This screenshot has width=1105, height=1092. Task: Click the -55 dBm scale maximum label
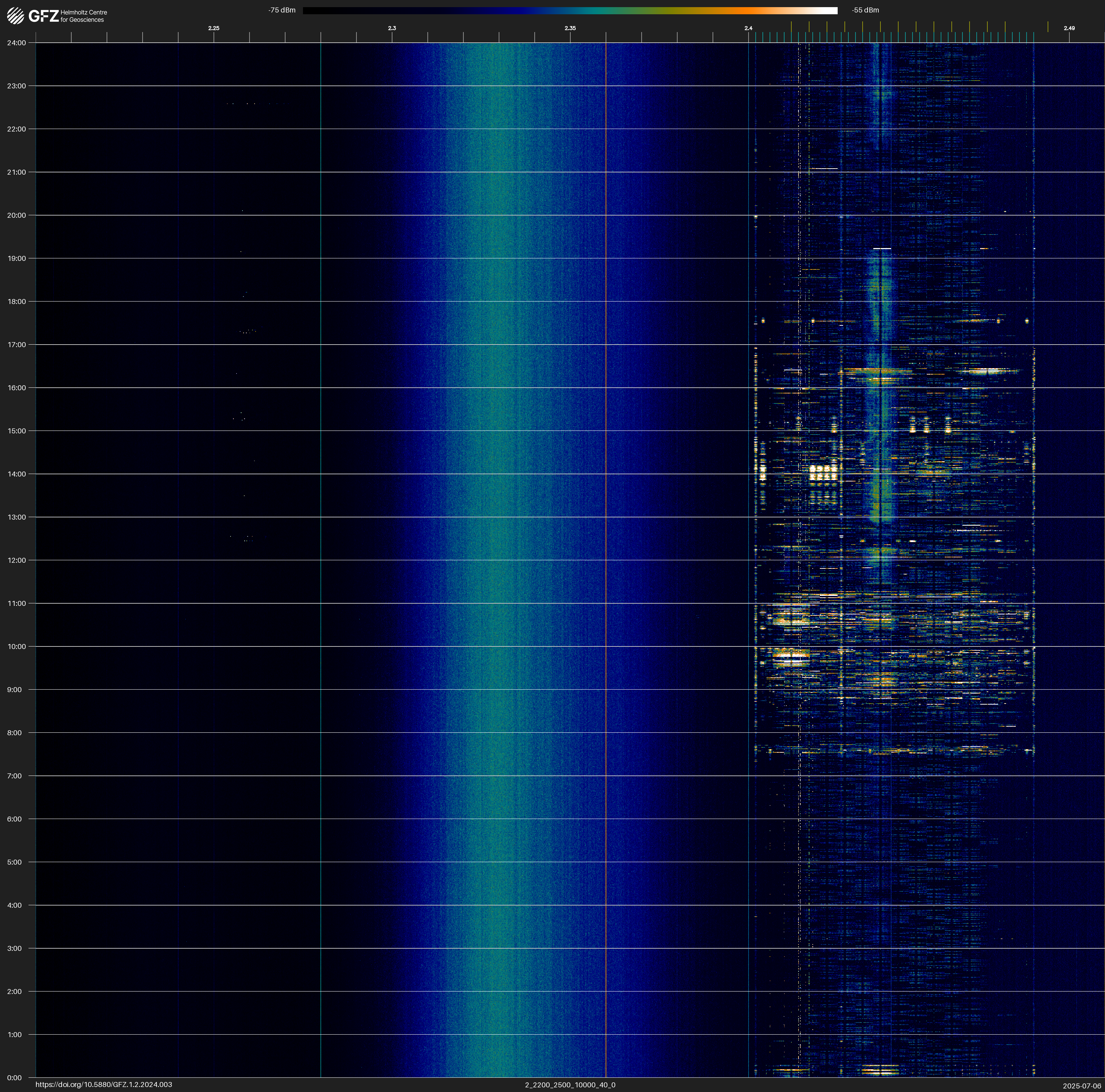[x=865, y=10]
